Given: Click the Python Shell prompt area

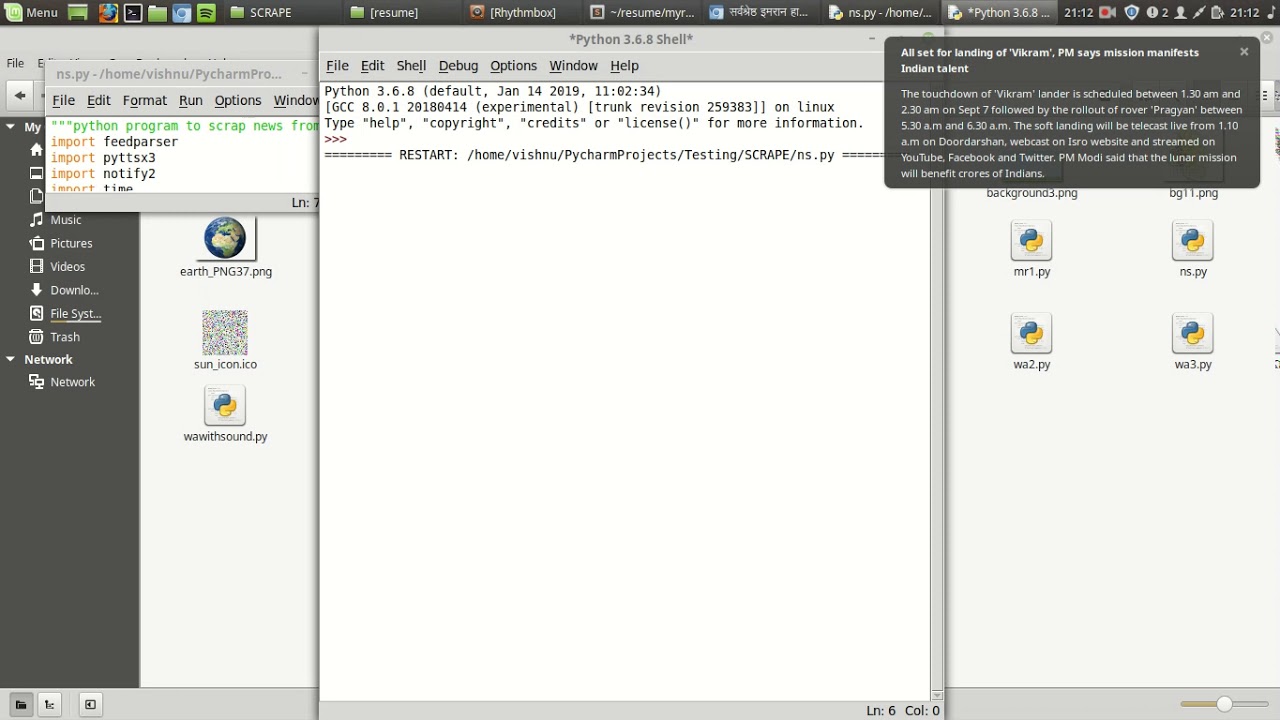Looking at the screenshot, I should pyautogui.click(x=335, y=139).
